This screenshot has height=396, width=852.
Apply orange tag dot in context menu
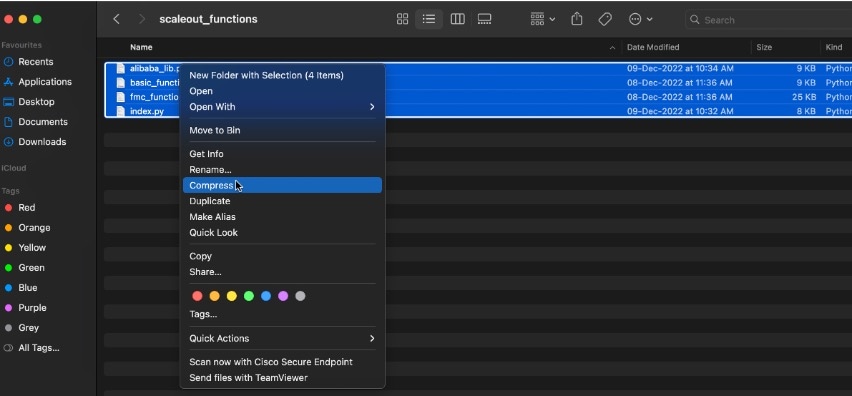click(215, 296)
